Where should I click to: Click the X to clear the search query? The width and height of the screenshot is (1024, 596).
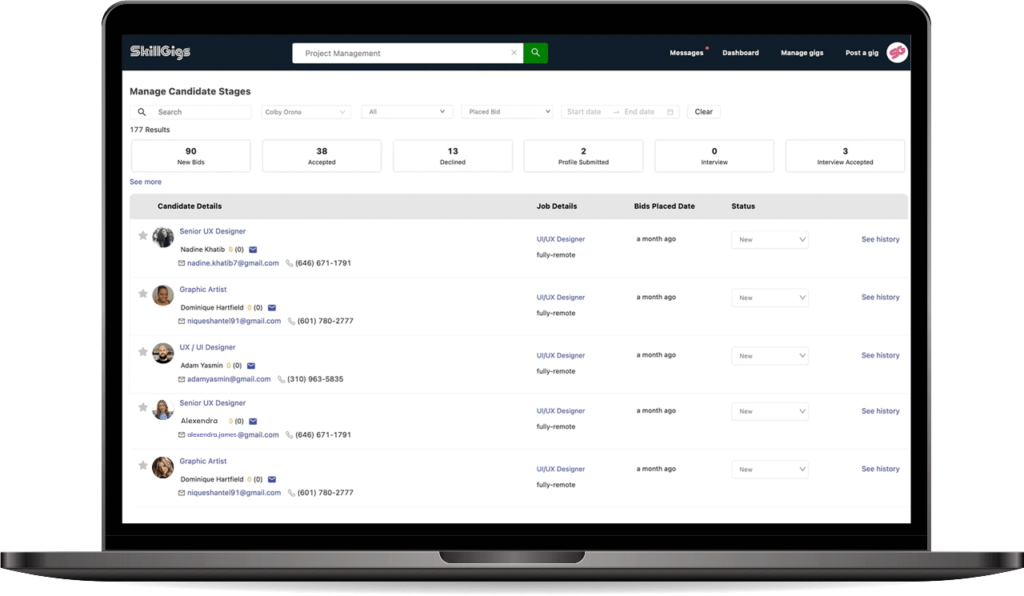[x=514, y=52]
